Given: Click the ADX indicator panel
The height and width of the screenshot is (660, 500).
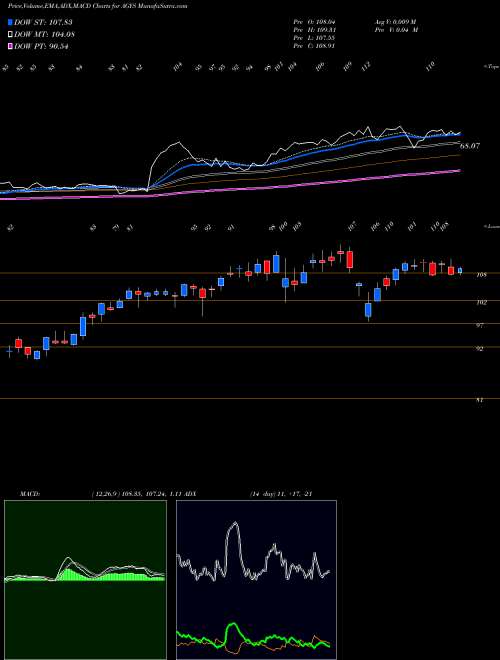Looking at the screenshot, I should coord(256,580).
